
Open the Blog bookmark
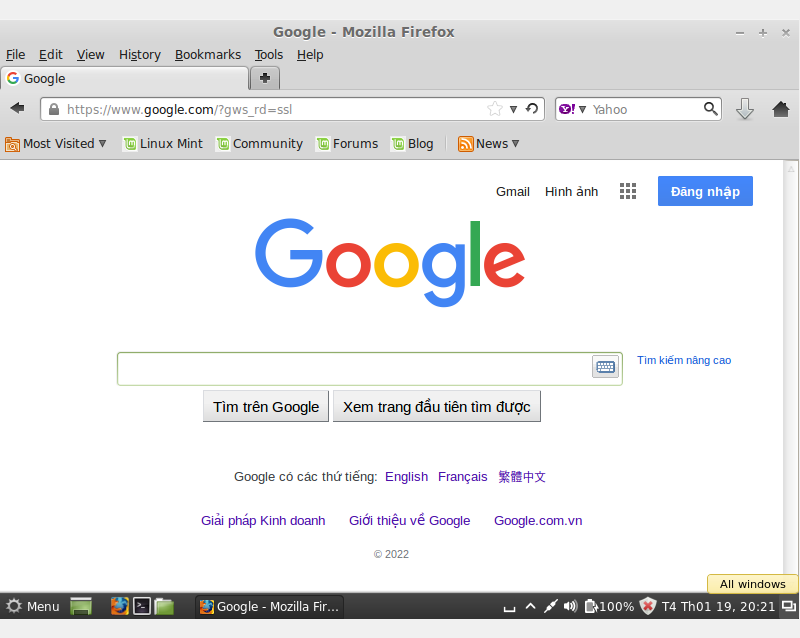[x=412, y=144]
